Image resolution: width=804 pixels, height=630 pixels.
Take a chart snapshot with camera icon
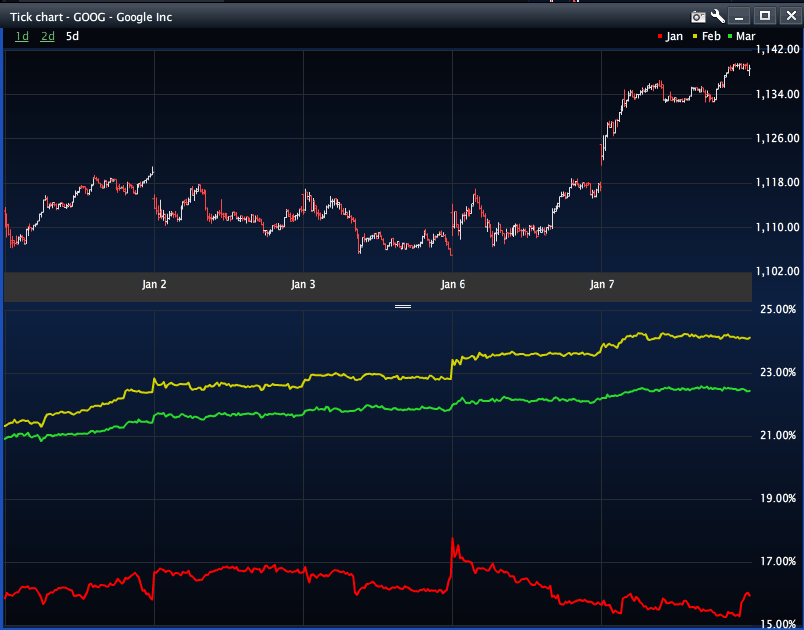(699, 16)
